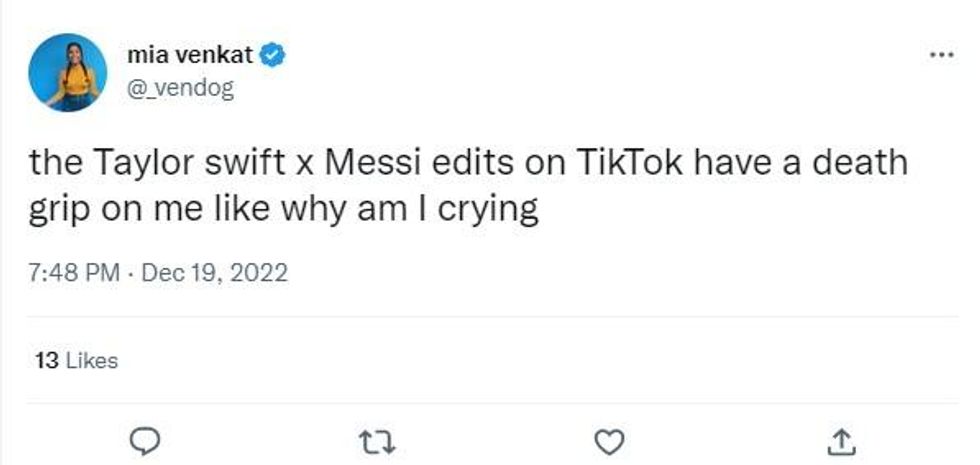
Task: Share the tweet using the upload arrow icon
Action: pos(841,440)
